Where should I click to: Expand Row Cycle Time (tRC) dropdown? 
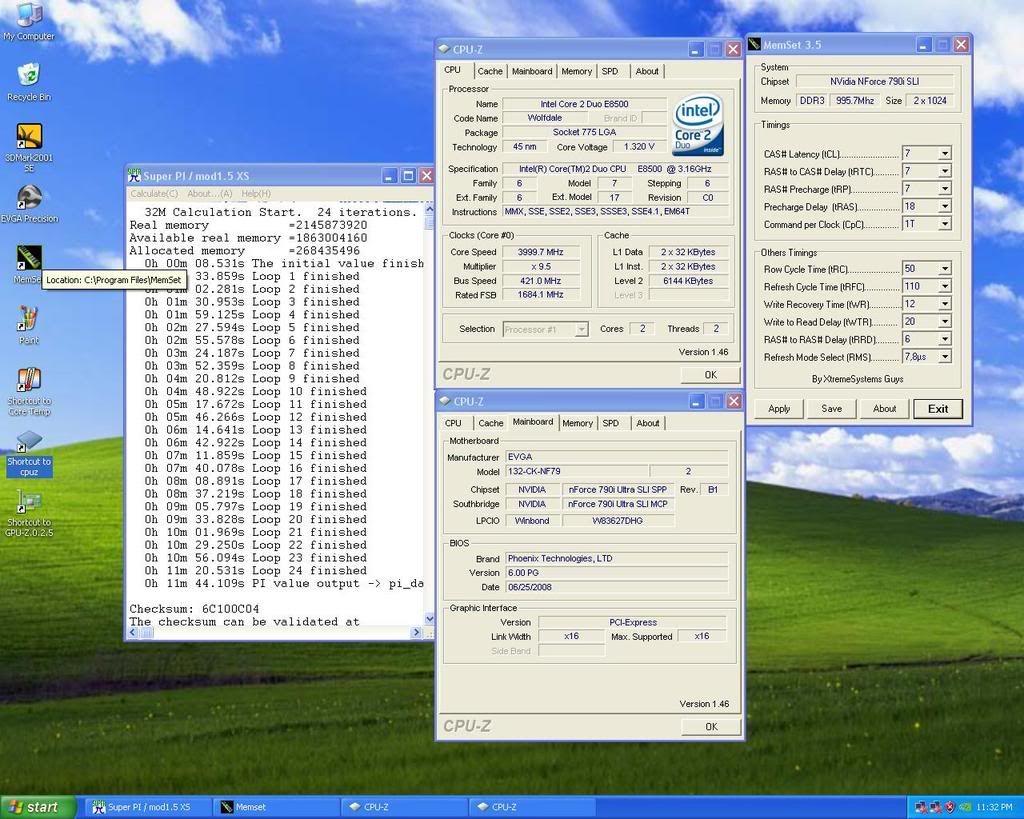pos(944,268)
